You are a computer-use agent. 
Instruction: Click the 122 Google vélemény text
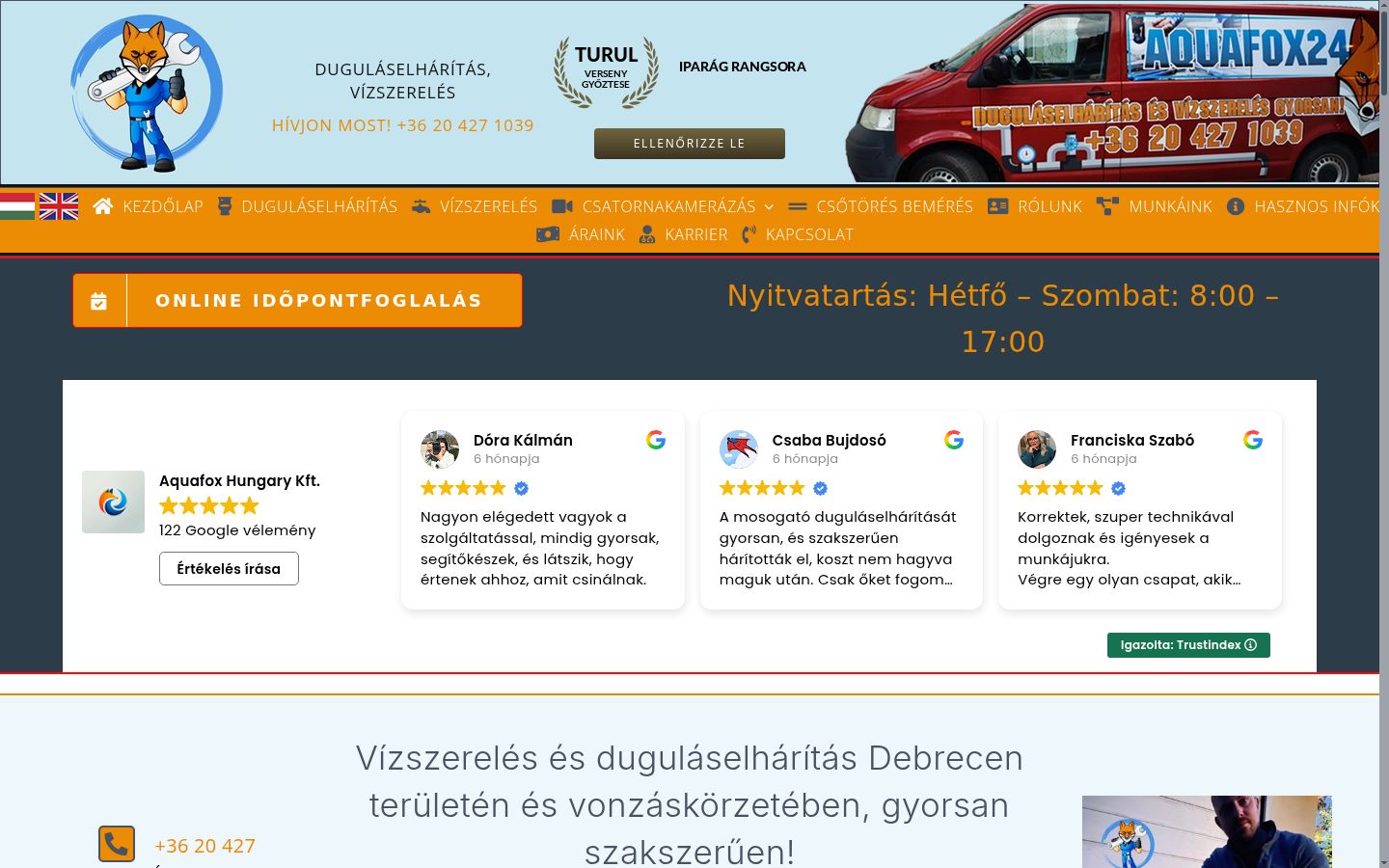237,530
